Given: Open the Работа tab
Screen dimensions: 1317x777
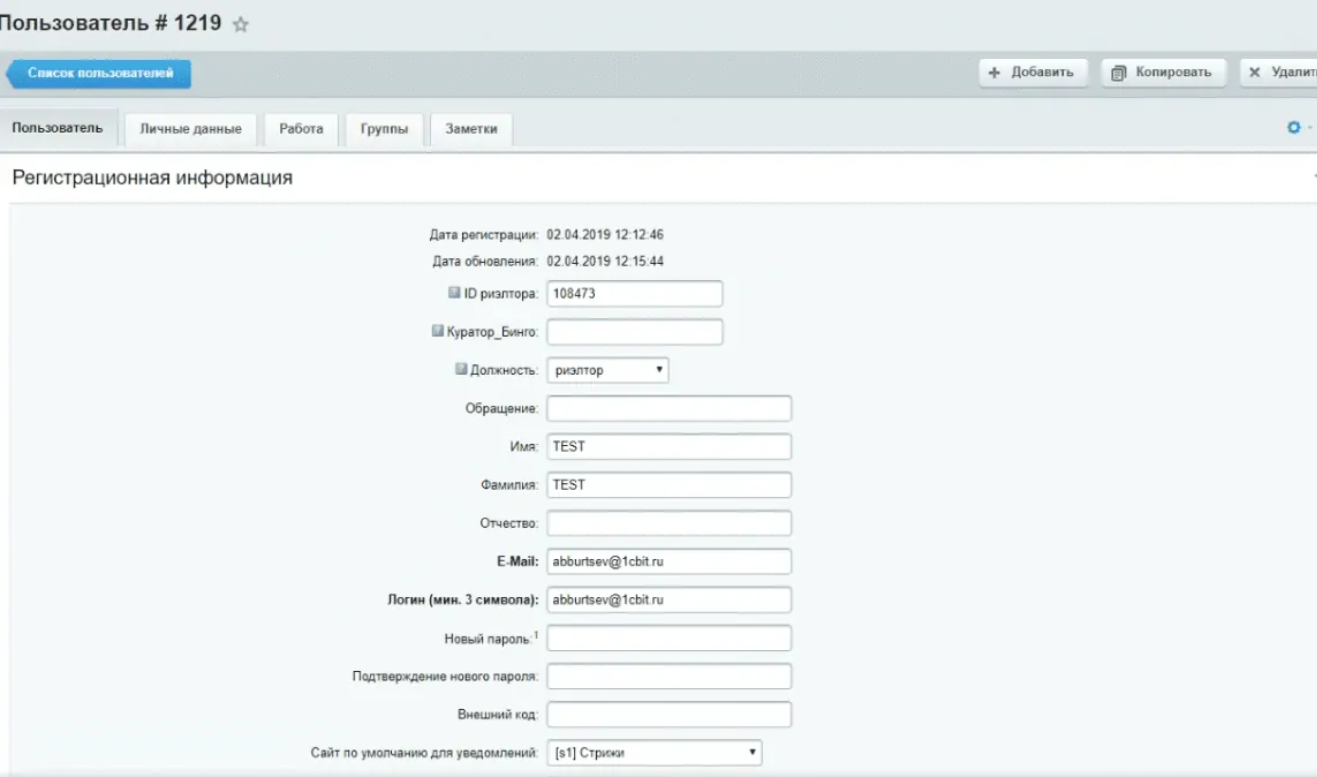Looking at the screenshot, I should pyautogui.click(x=301, y=129).
